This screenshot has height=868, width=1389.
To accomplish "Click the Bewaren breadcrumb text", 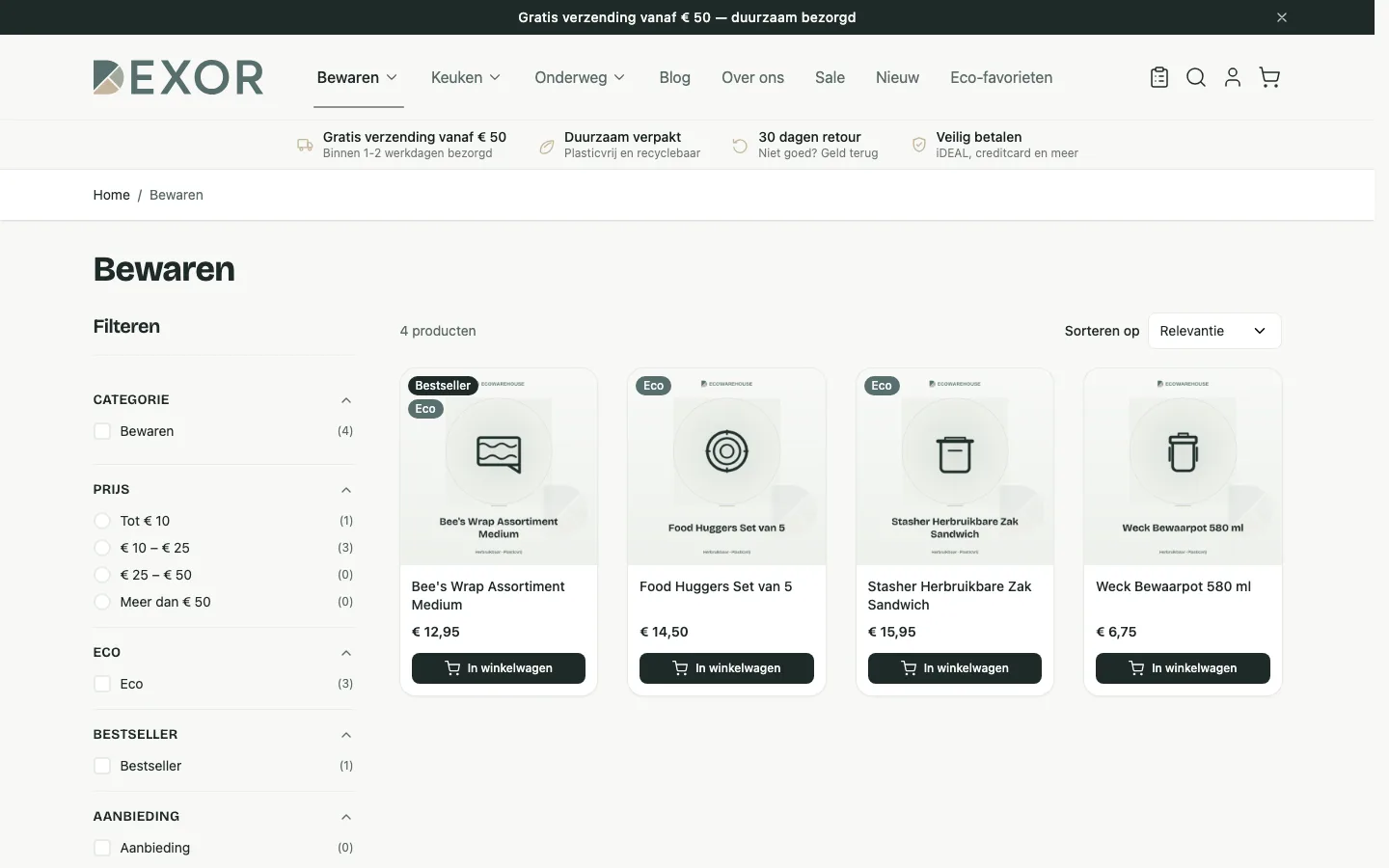I will (177, 195).
